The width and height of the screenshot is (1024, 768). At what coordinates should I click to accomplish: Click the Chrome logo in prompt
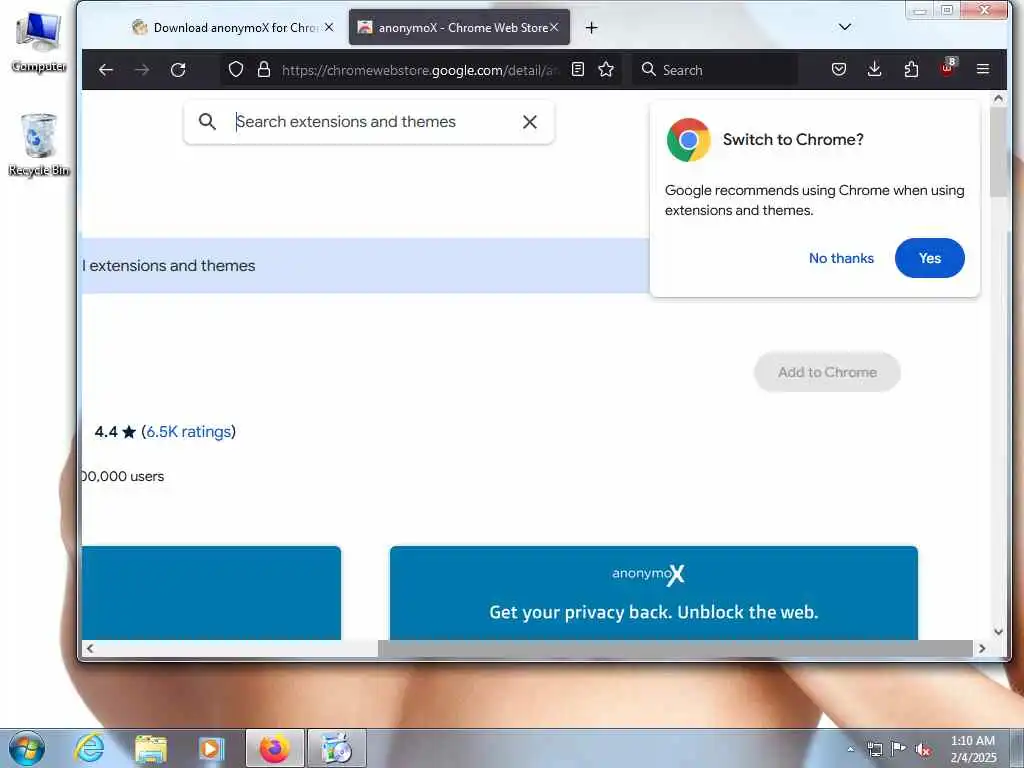[688, 140]
